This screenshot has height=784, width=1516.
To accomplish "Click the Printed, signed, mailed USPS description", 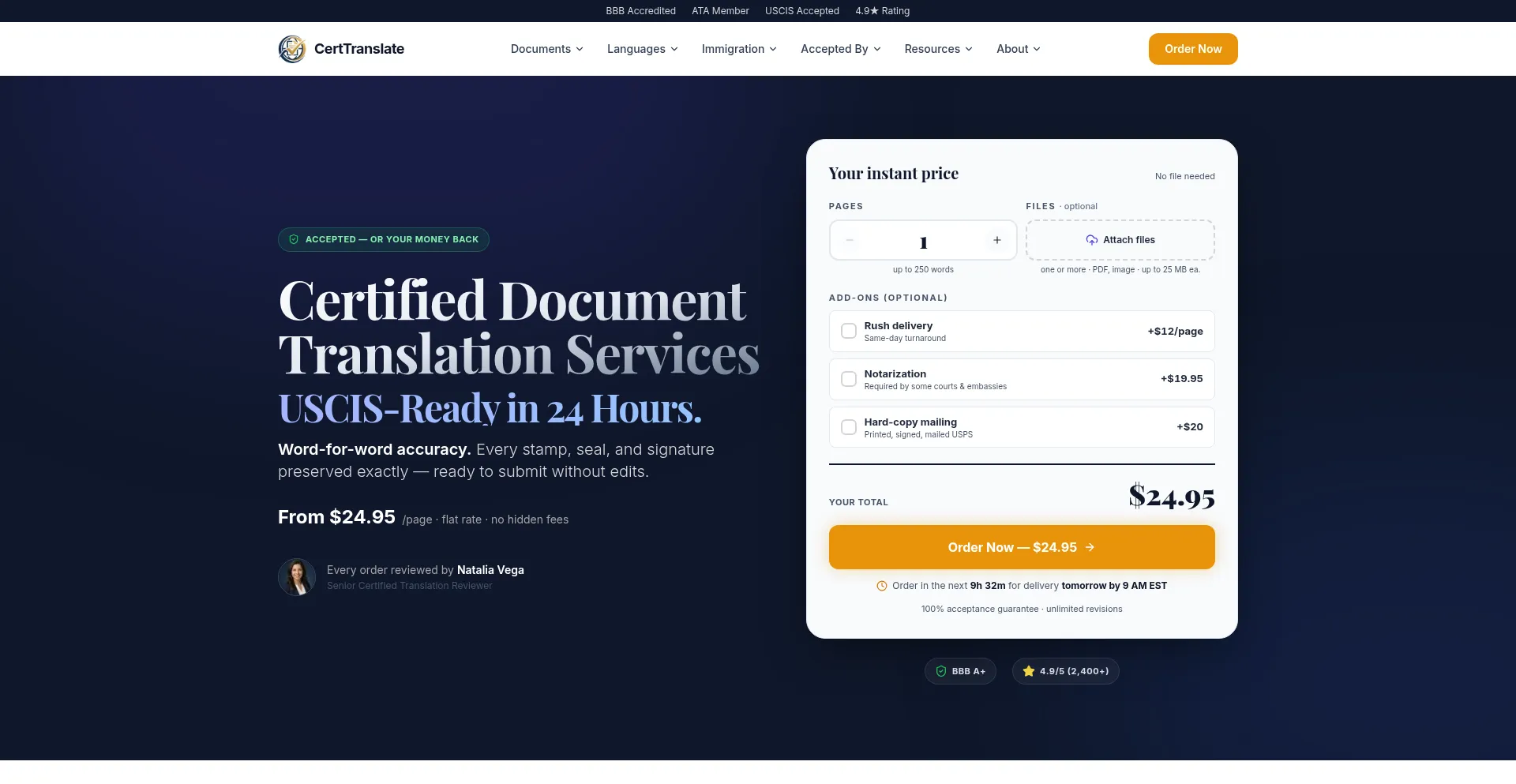I will [918, 435].
